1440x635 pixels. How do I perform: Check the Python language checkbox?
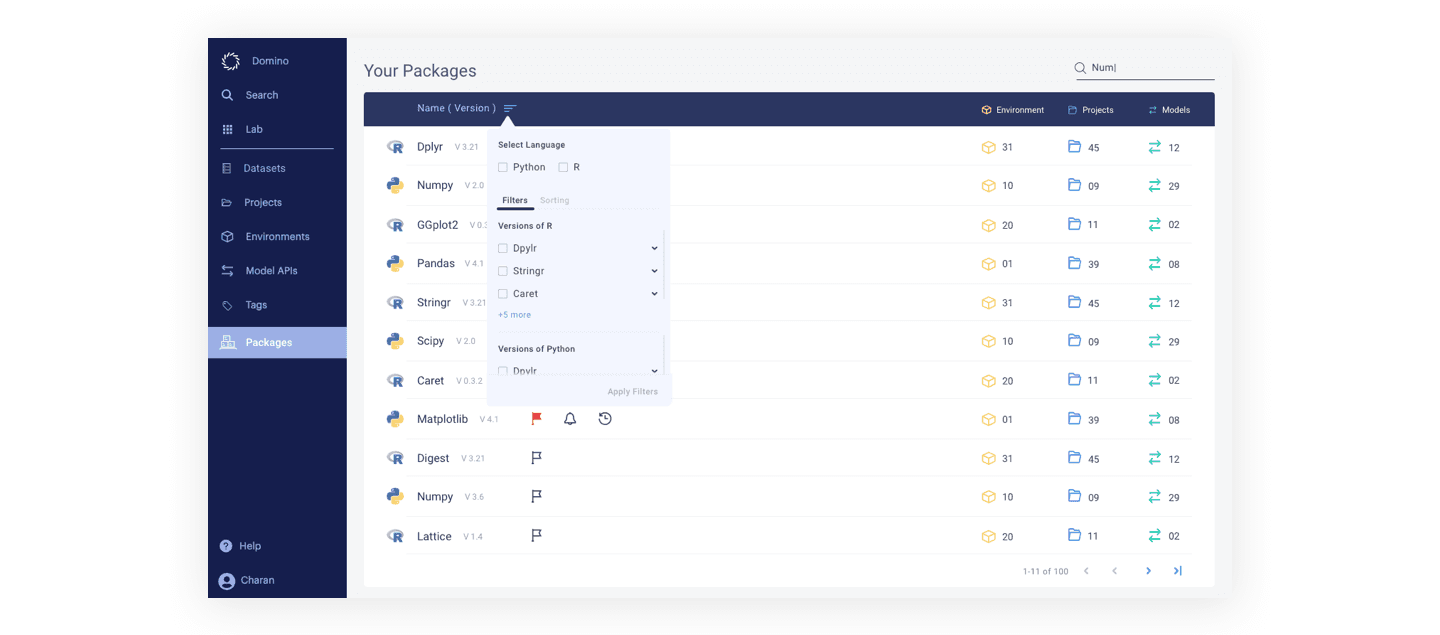pyautogui.click(x=503, y=168)
